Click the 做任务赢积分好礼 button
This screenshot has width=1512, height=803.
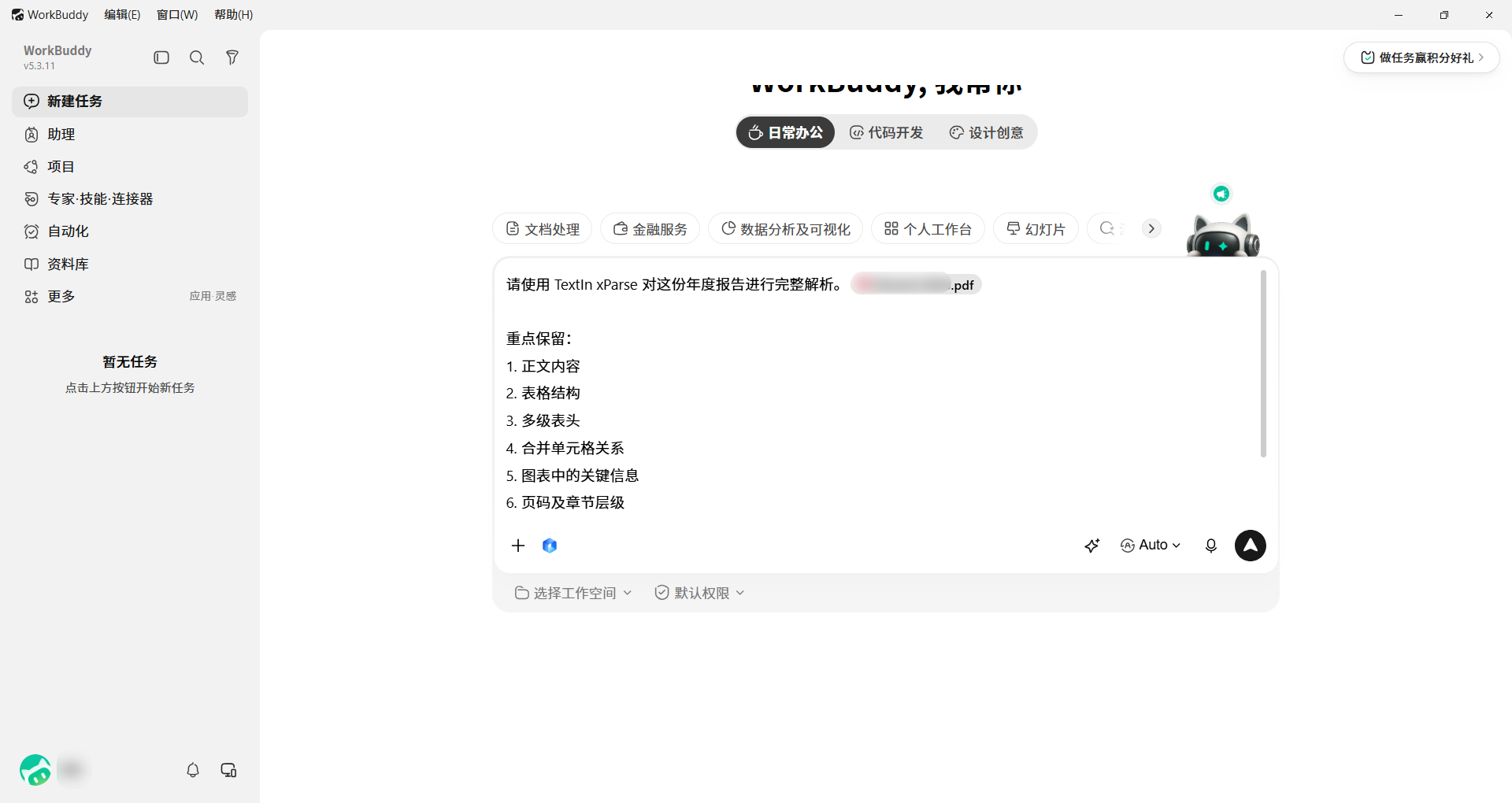coord(1421,57)
